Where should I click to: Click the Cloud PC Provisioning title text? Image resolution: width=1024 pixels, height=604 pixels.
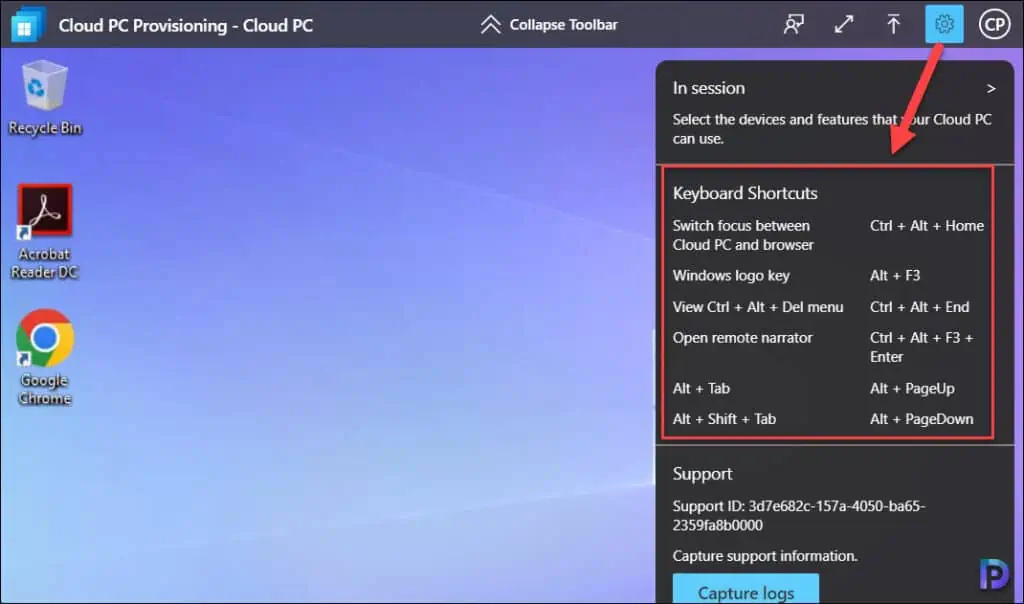pos(185,25)
